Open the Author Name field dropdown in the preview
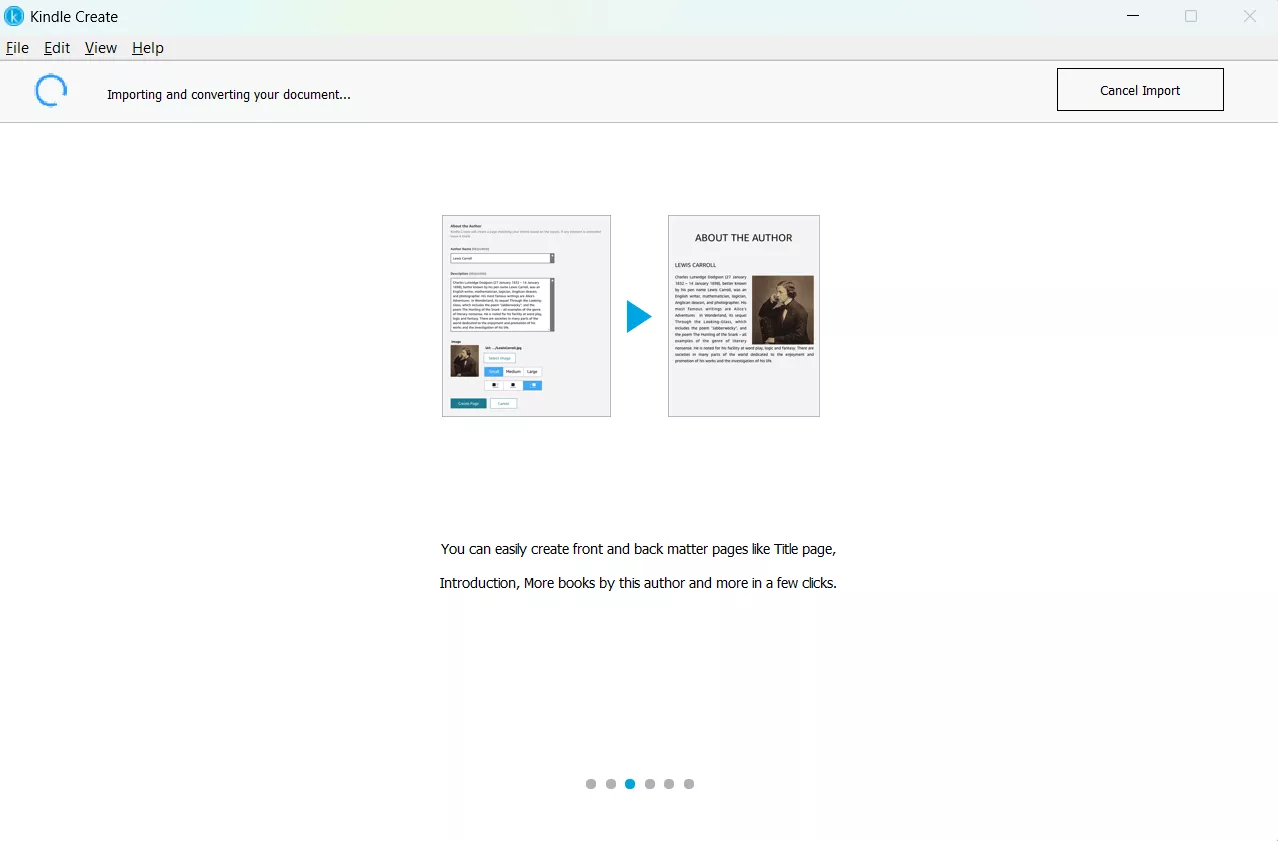The image size is (1278, 841). tap(552, 258)
